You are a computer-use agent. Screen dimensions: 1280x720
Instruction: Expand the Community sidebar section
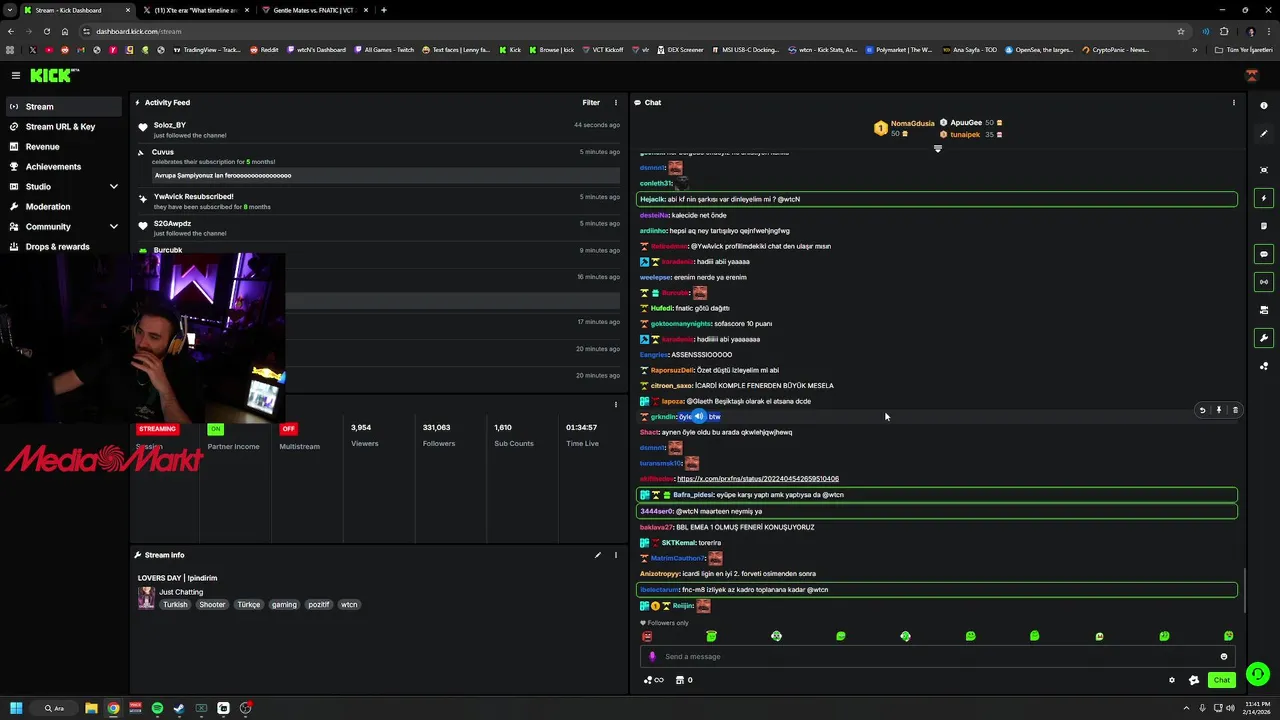(x=113, y=226)
